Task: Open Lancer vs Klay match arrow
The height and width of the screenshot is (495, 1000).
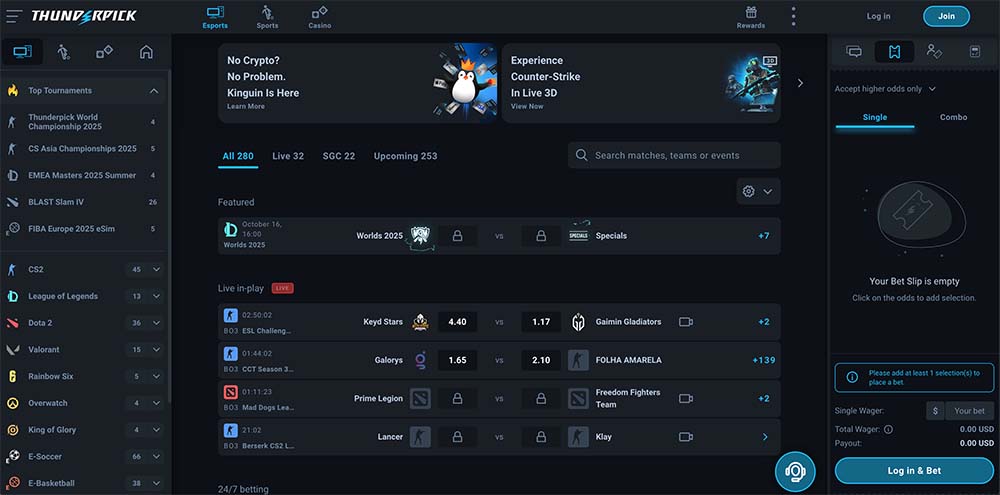Action: (x=765, y=437)
